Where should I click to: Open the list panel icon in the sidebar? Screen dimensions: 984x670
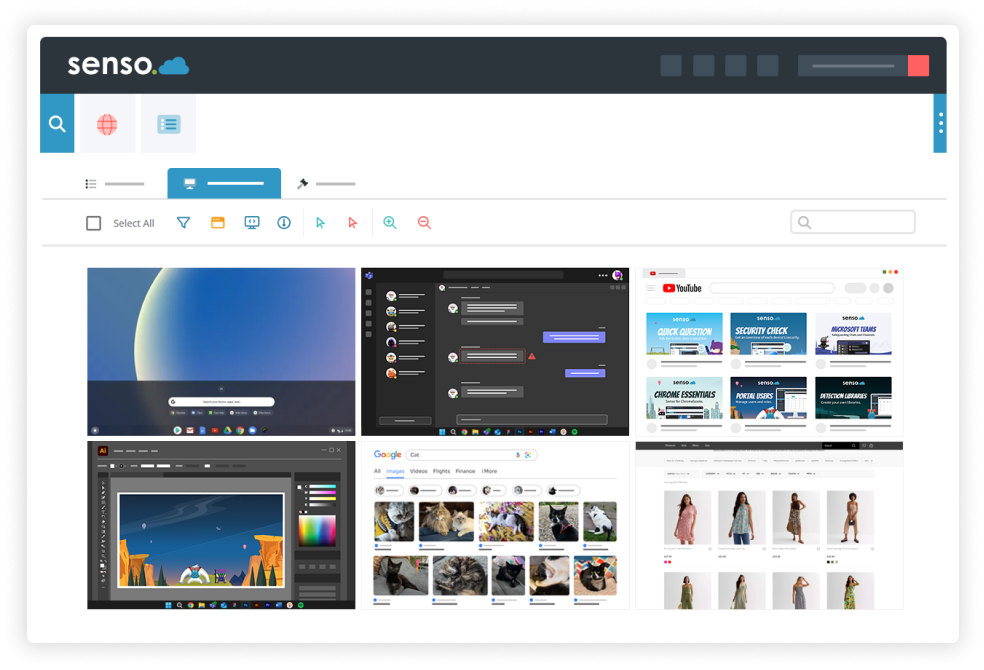pyautogui.click(x=168, y=122)
